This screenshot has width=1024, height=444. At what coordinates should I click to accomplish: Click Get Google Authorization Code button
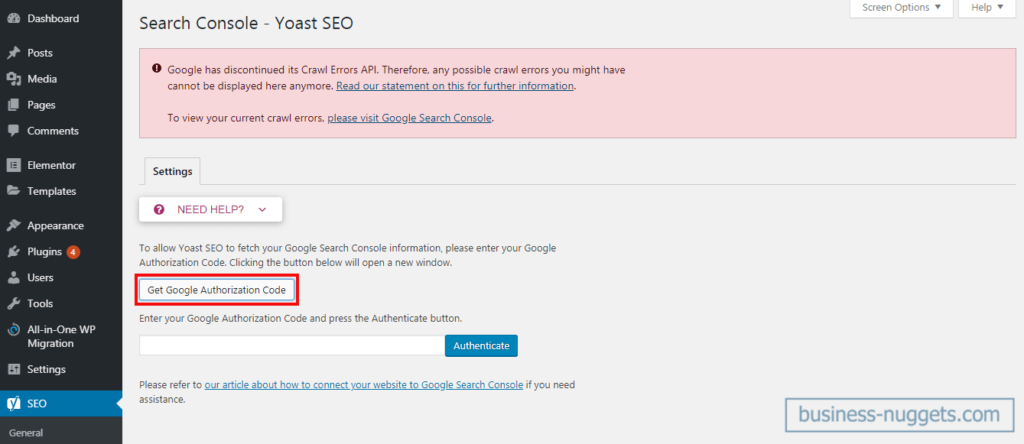pyautogui.click(x=217, y=291)
